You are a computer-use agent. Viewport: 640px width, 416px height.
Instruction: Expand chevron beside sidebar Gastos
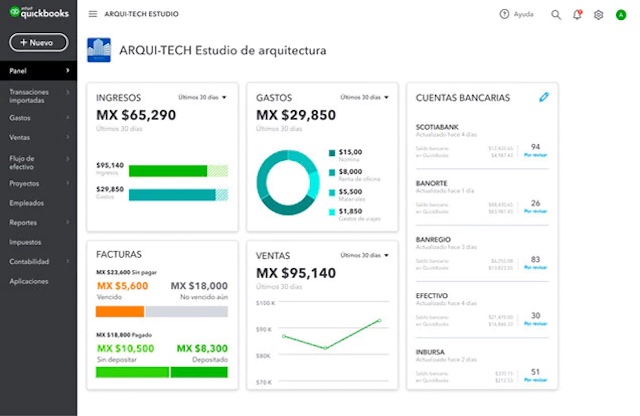pos(68,118)
